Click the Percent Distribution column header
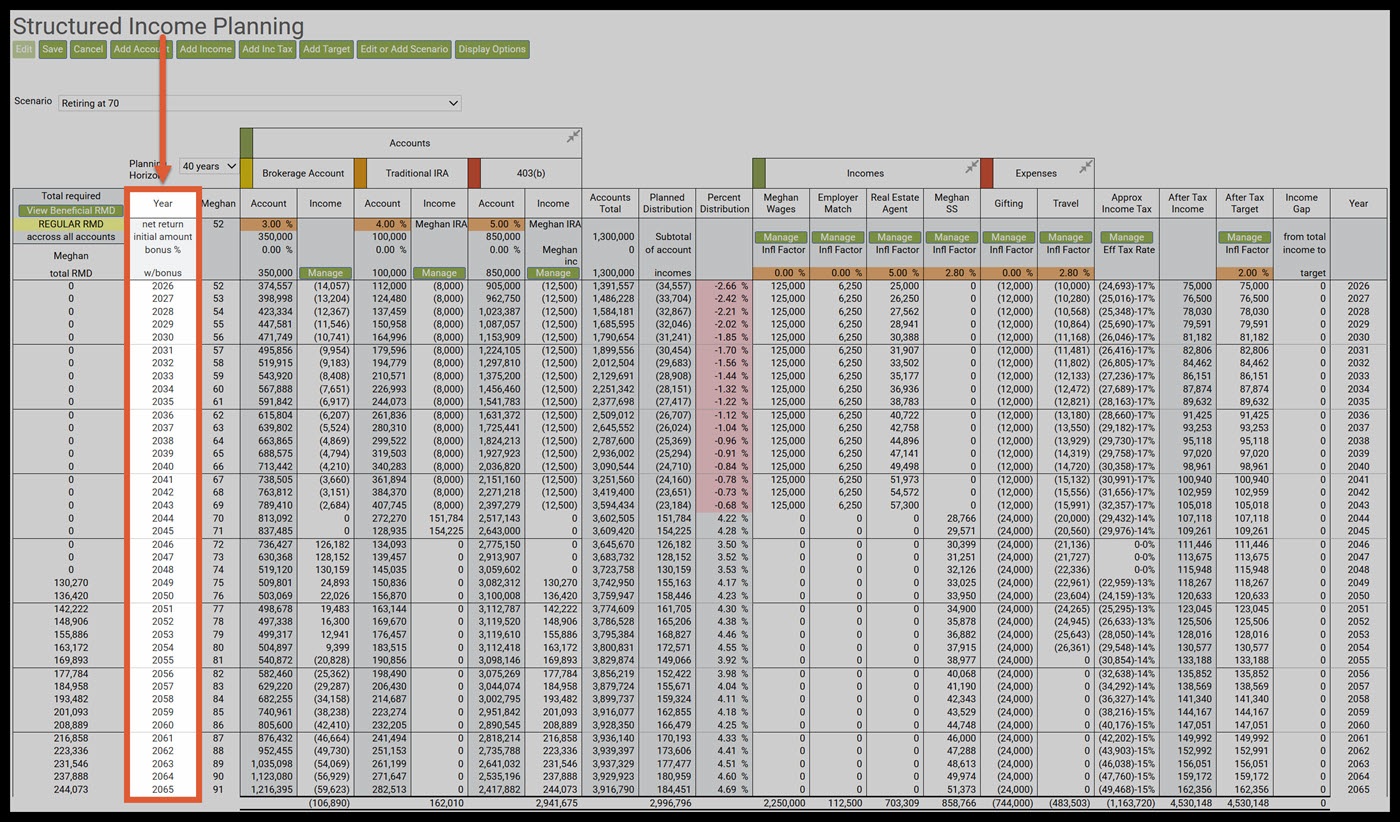 pyautogui.click(x=724, y=203)
